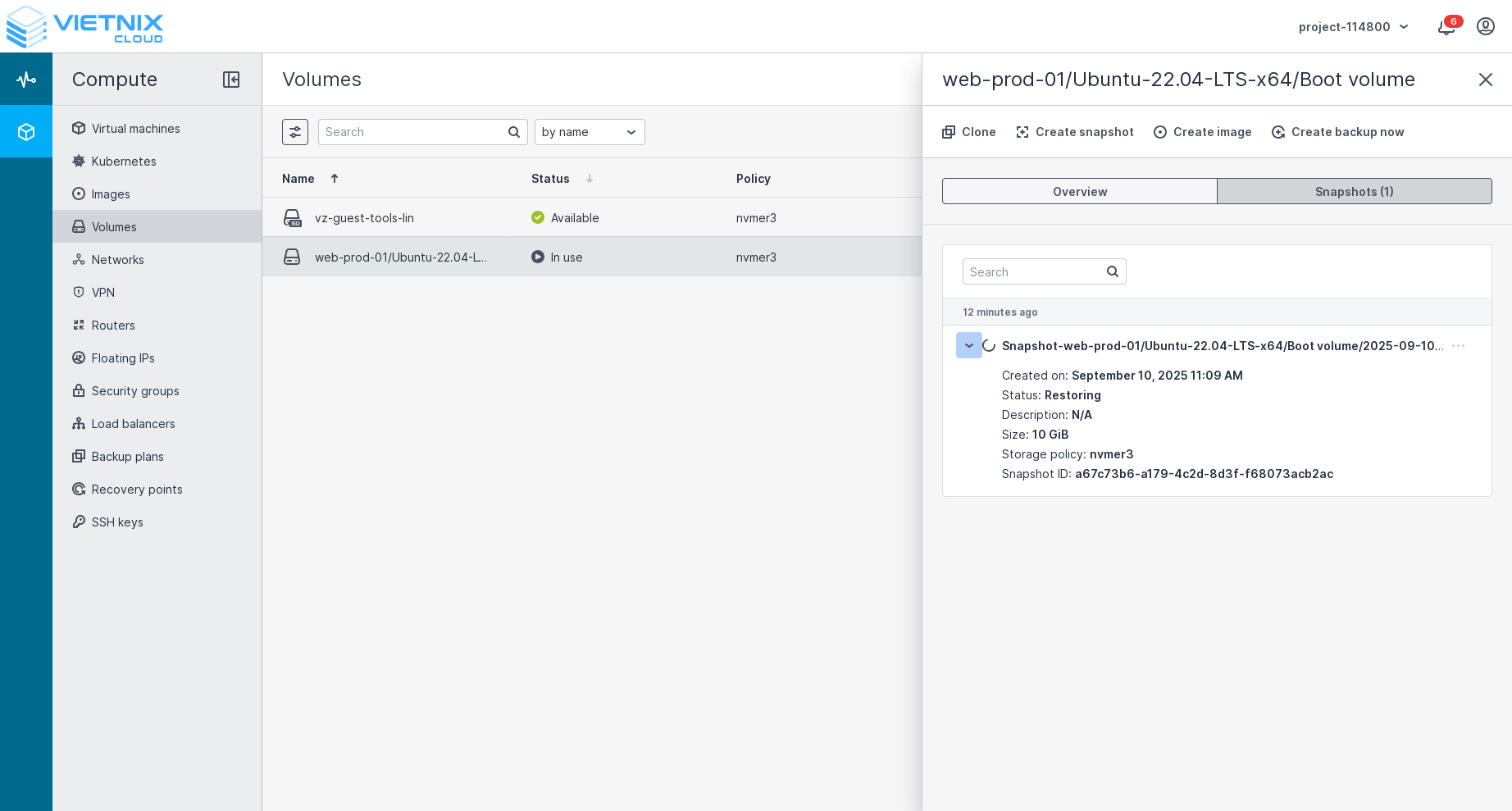Click the snapshot Search input field
Viewport: 1512px width, 811px height.
pyautogui.click(x=1034, y=272)
